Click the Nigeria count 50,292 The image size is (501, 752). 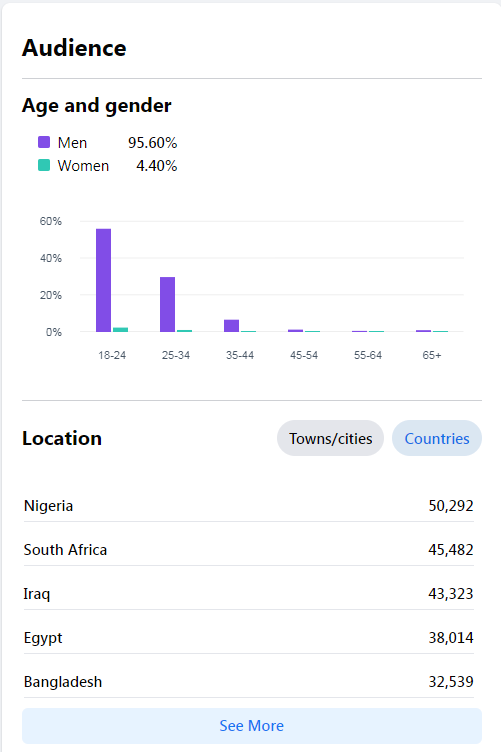point(451,505)
